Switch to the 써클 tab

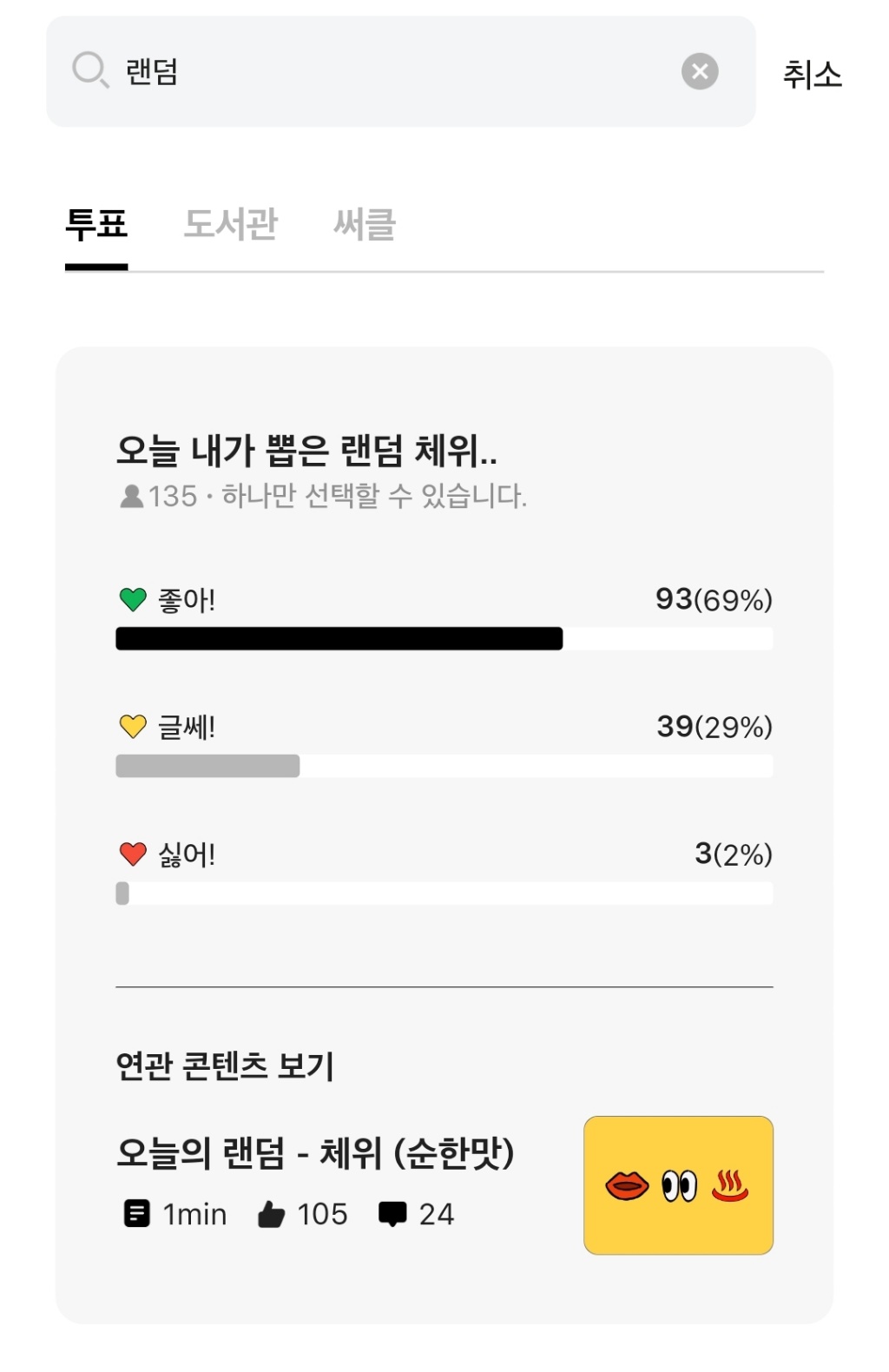365,224
